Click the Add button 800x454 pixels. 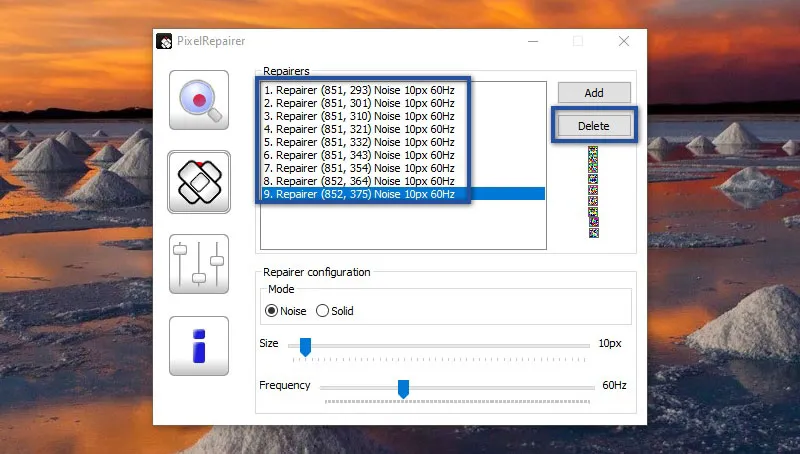click(x=594, y=93)
